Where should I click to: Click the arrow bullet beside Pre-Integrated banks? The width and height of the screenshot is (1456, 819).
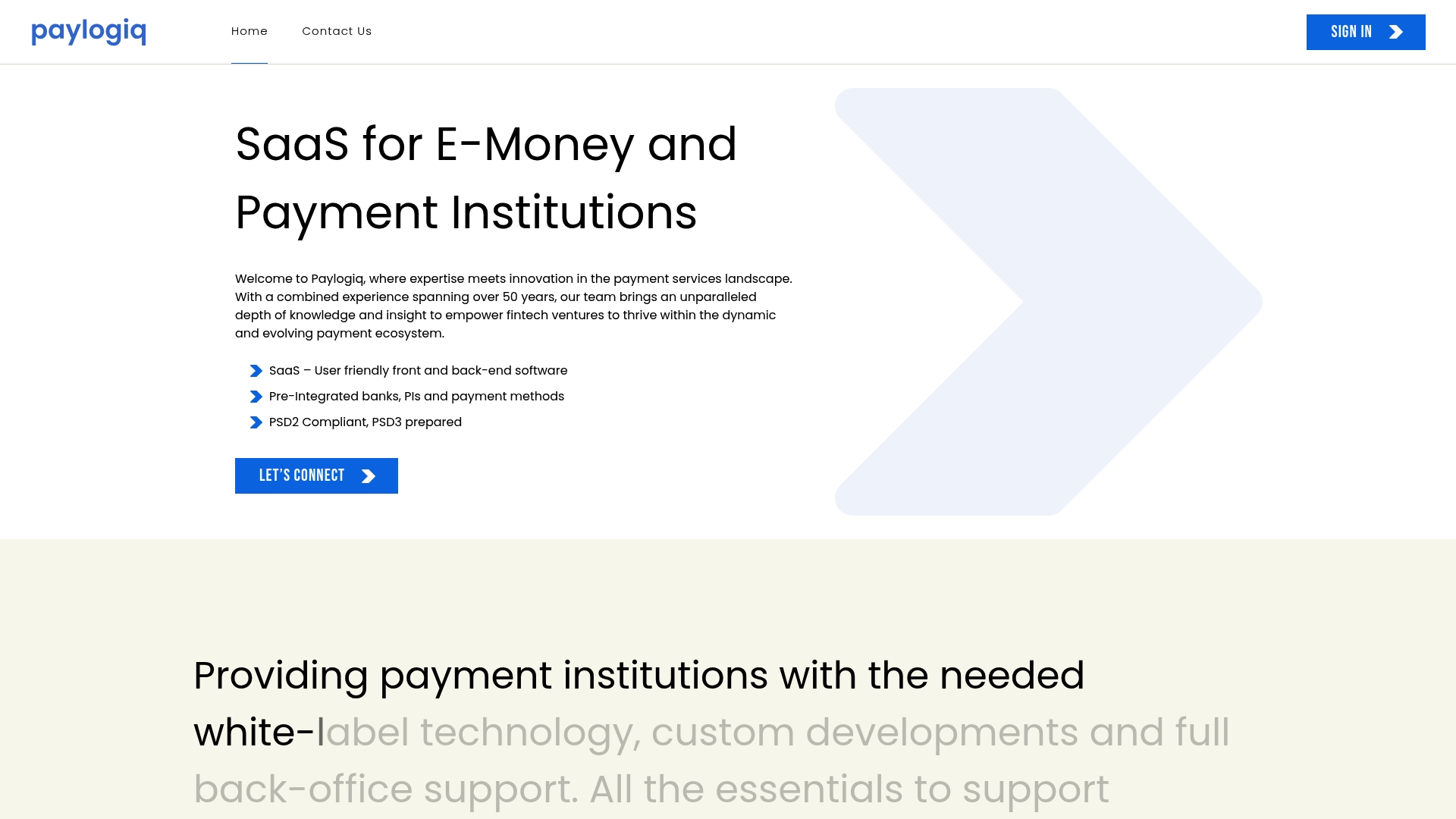pos(256,397)
